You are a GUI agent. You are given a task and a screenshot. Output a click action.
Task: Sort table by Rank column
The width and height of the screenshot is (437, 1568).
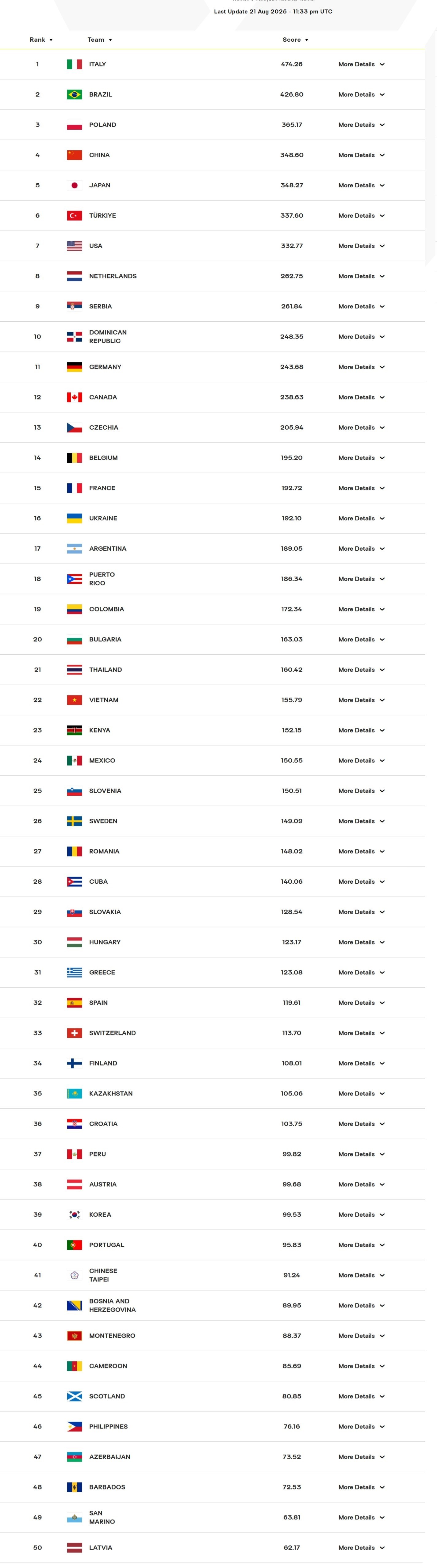coord(41,40)
